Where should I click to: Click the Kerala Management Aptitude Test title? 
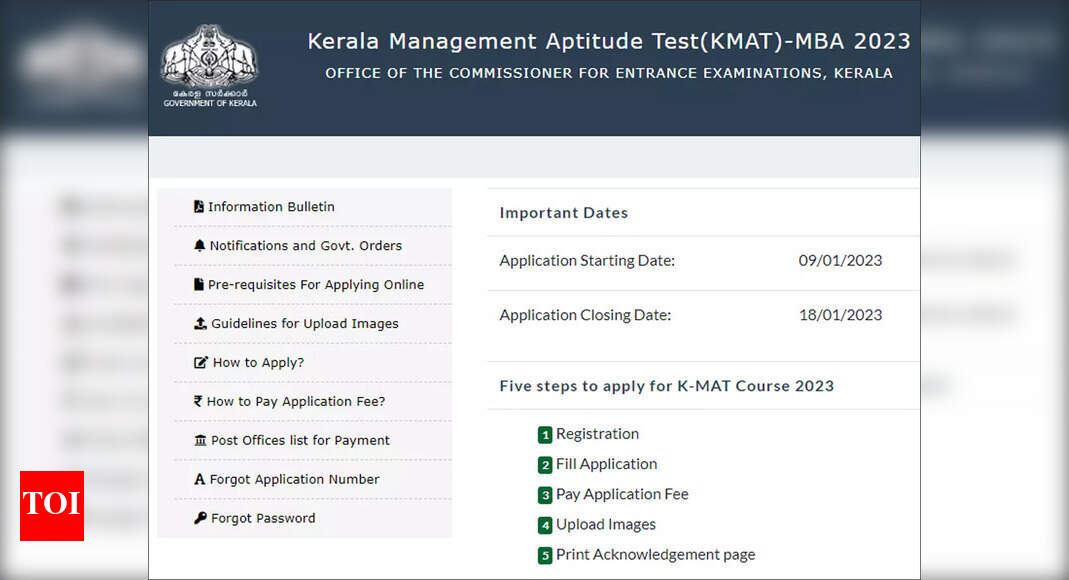[609, 42]
